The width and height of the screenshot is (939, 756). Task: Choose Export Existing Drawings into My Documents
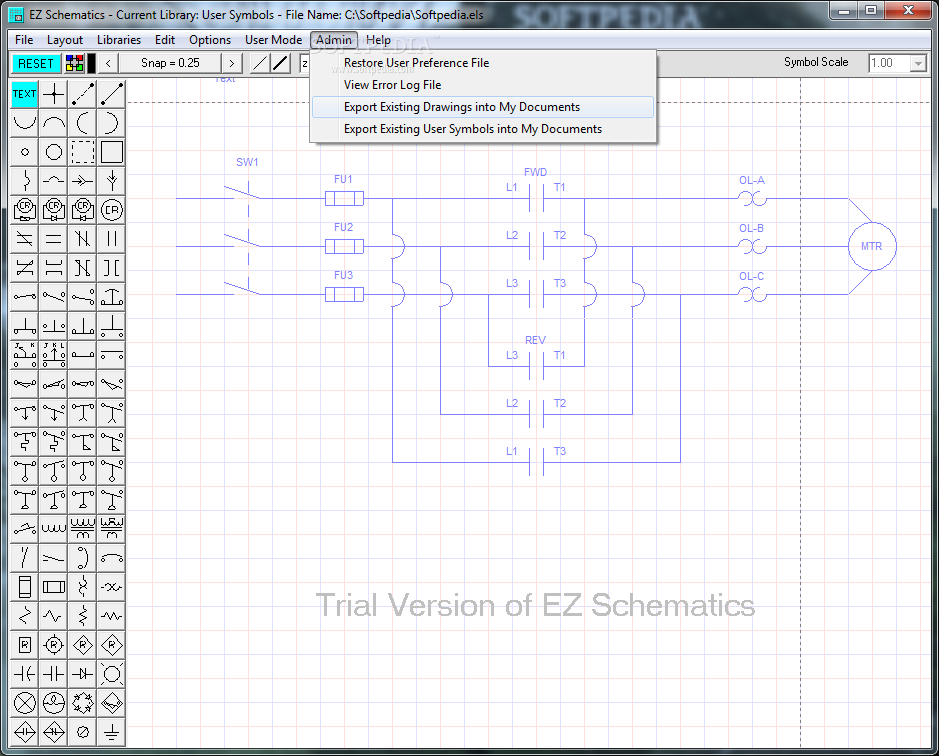pyautogui.click(x=483, y=107)
